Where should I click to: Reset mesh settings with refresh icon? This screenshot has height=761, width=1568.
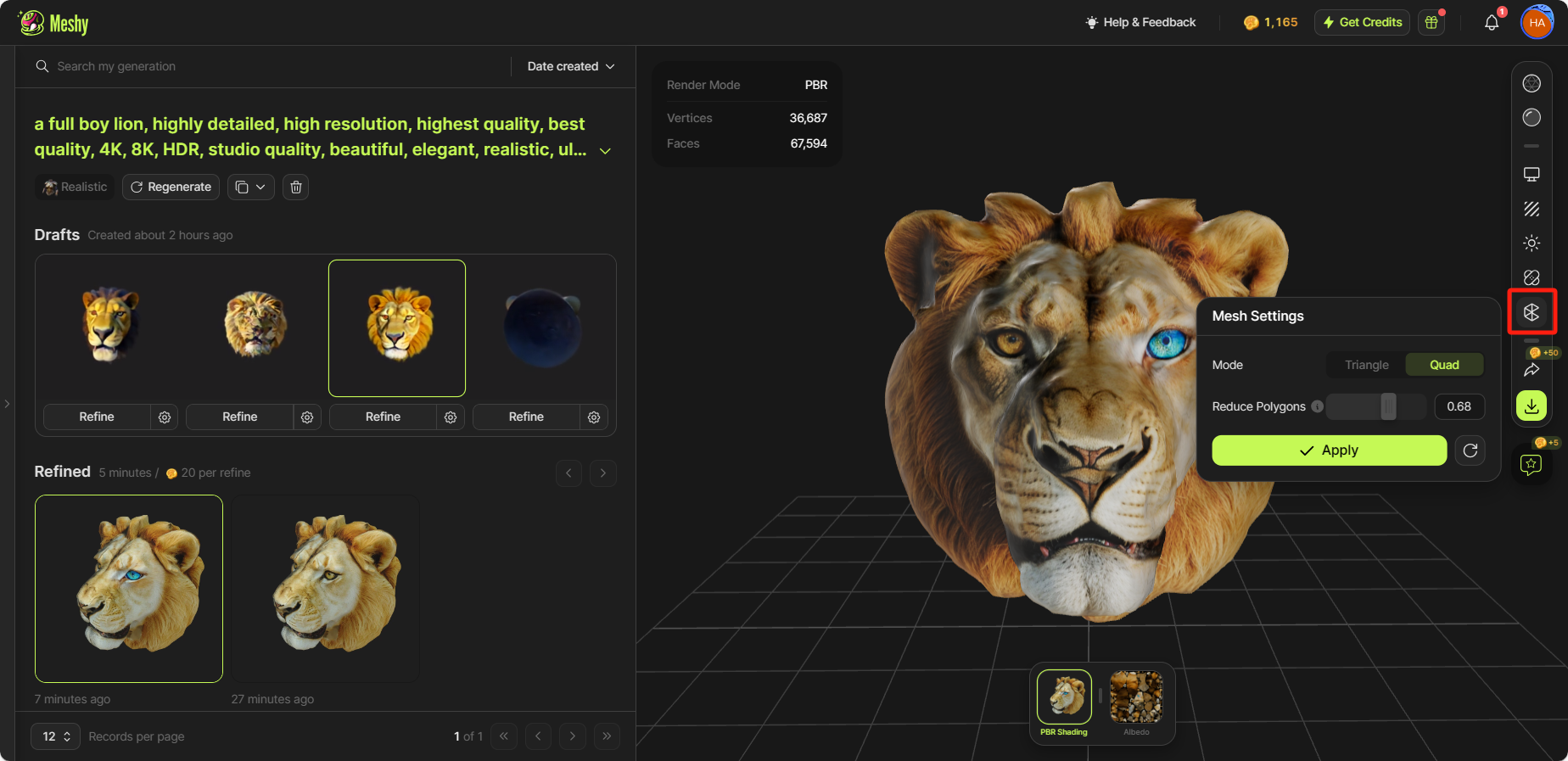1470,450
